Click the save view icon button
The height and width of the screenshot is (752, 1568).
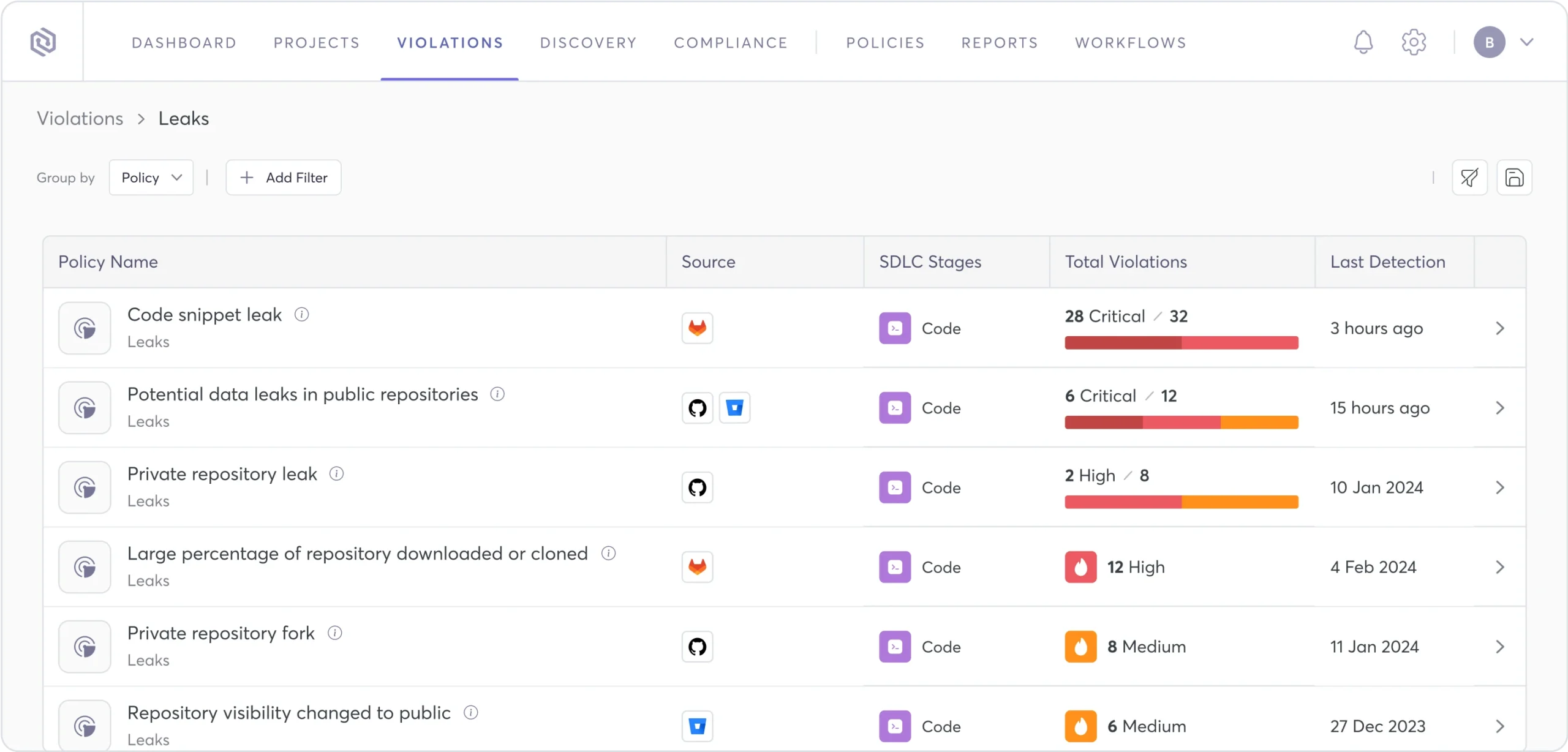tap(1514, 178)
